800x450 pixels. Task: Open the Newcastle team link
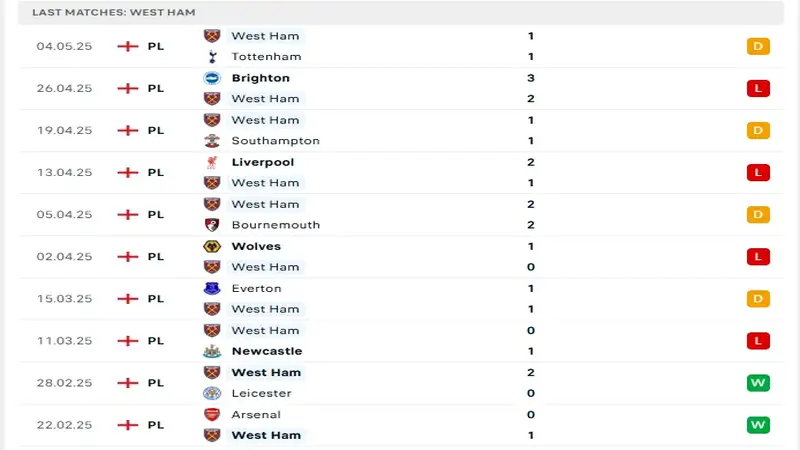pyautogui.click(x=266, y=351)
